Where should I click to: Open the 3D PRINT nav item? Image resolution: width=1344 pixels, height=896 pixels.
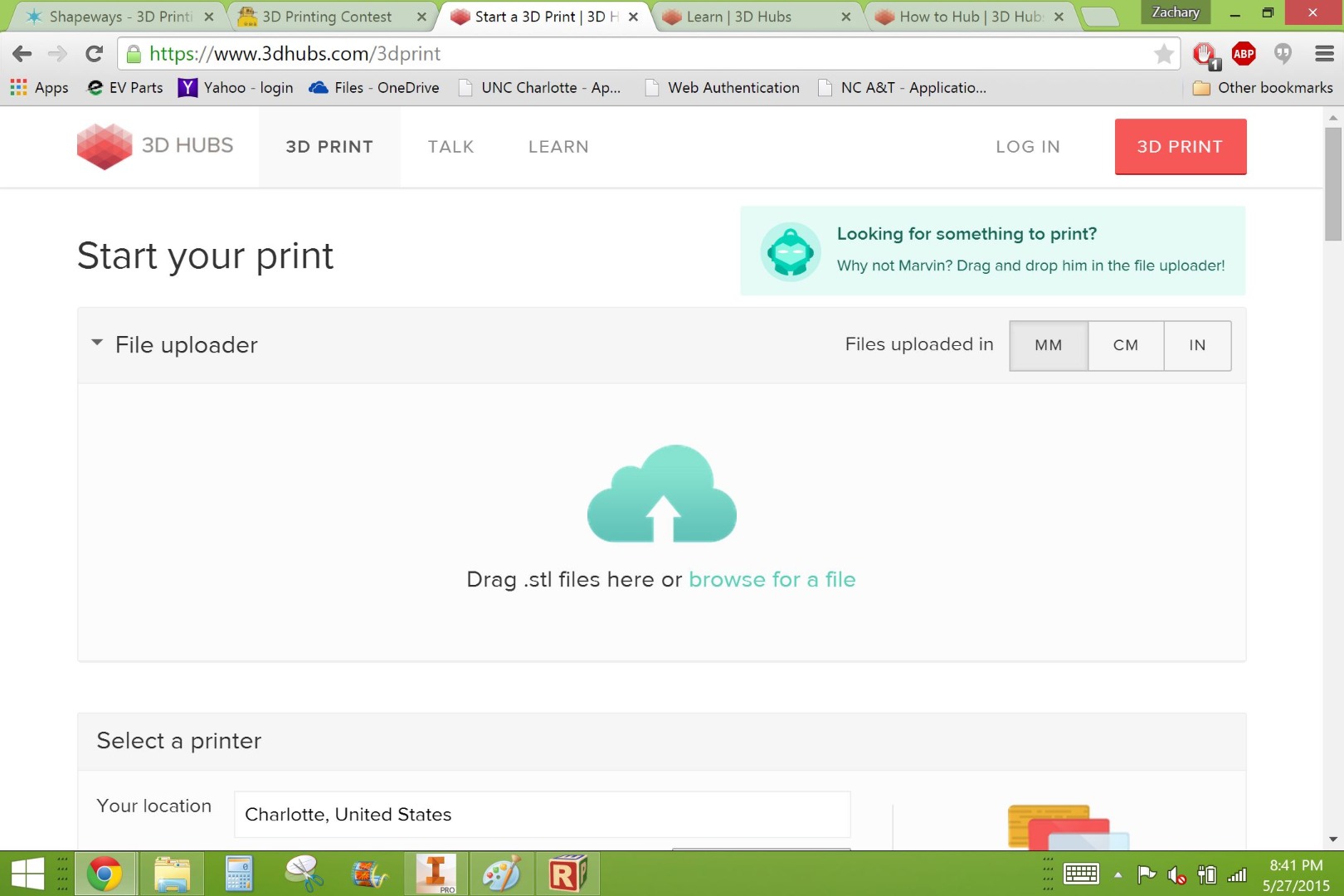(329, 147)
